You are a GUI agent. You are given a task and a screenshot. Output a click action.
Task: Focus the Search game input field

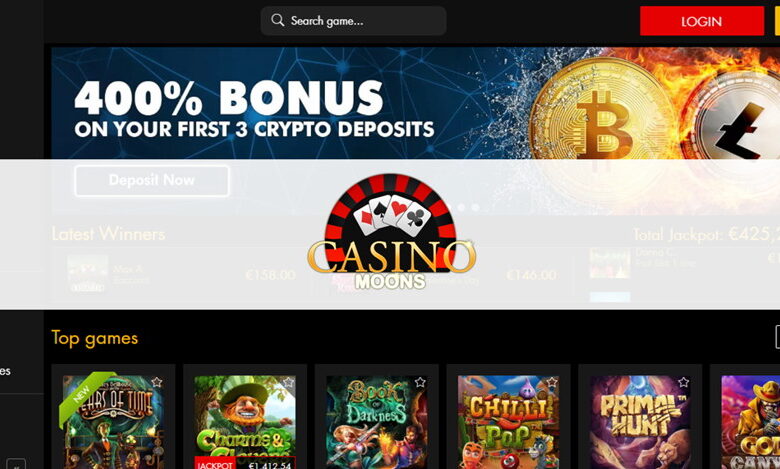(x=353, y=21)
